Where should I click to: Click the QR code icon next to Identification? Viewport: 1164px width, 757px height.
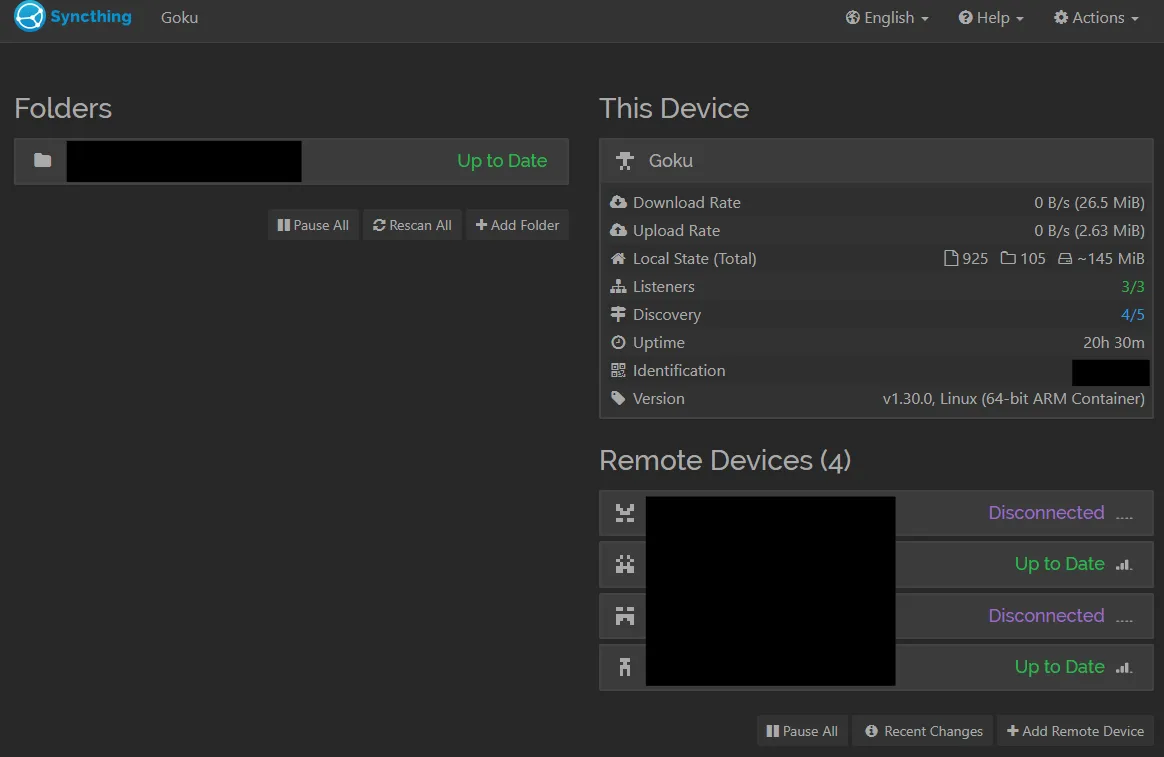[618, 370]
